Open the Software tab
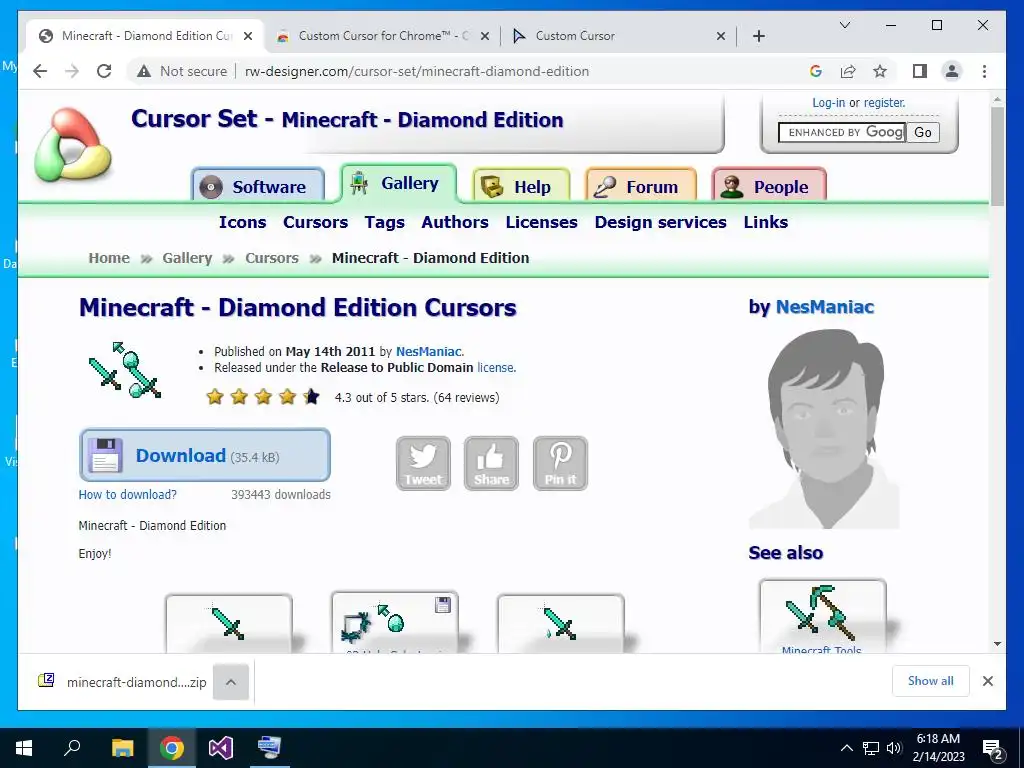This screenshot has height=768, width=1024. (258, 186)
